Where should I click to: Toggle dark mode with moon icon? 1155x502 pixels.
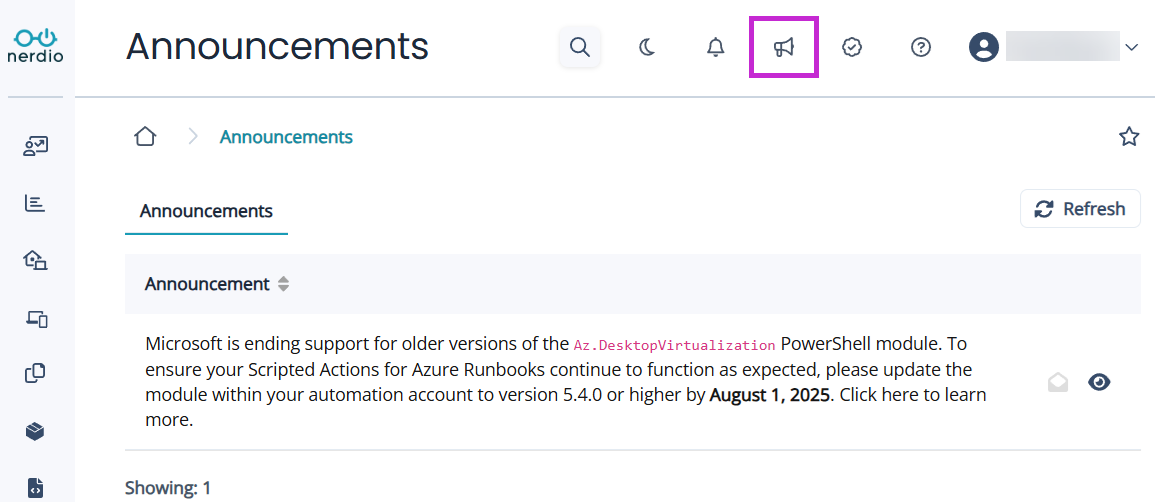647,47
